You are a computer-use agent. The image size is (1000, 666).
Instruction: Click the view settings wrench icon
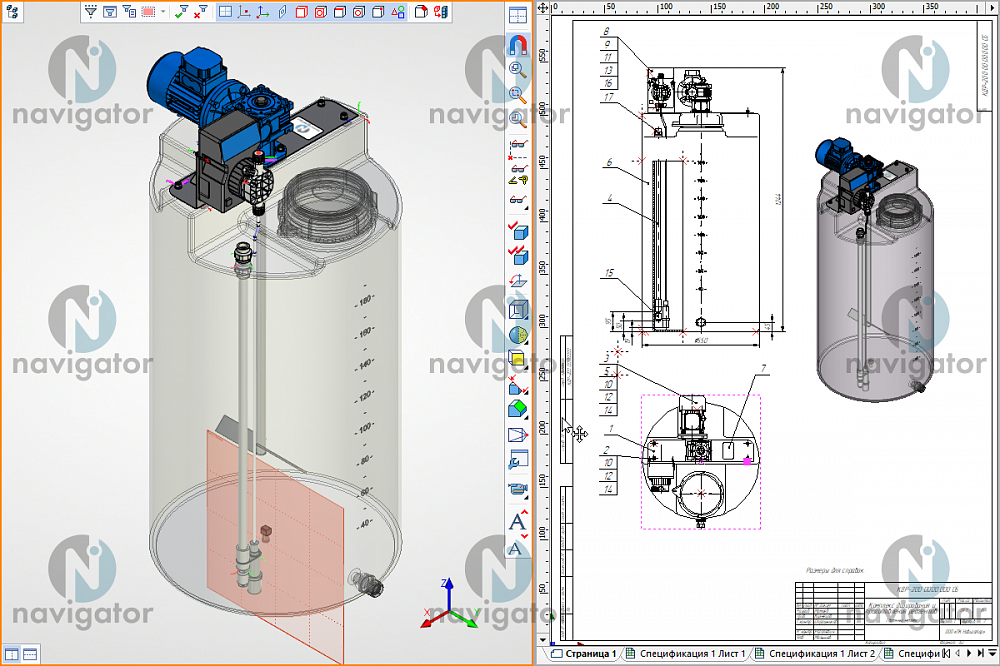[x=518, y=460]
